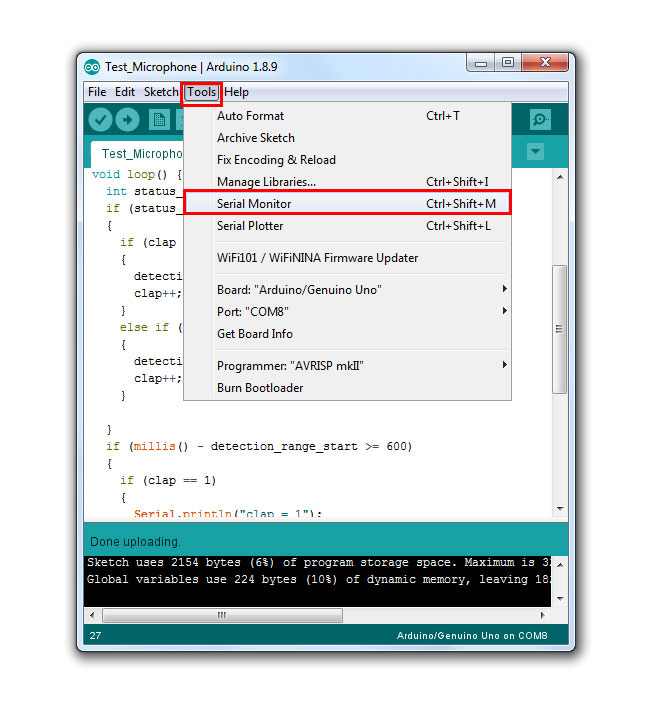The width and height of the screenshot is (652, 704).
Task: Choose Auto Format from the menu
Action: click(348, 116)
